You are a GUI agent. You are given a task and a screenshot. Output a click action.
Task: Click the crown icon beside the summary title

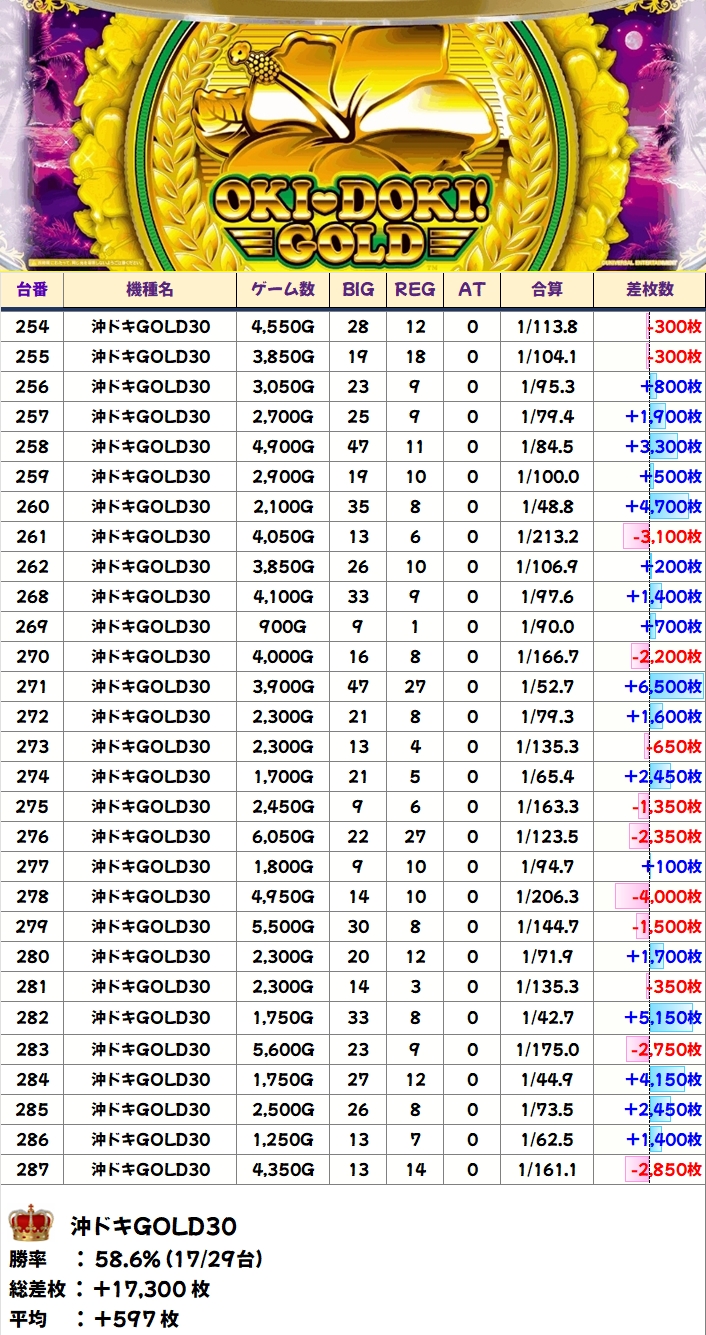click(x=30, y=1223)
